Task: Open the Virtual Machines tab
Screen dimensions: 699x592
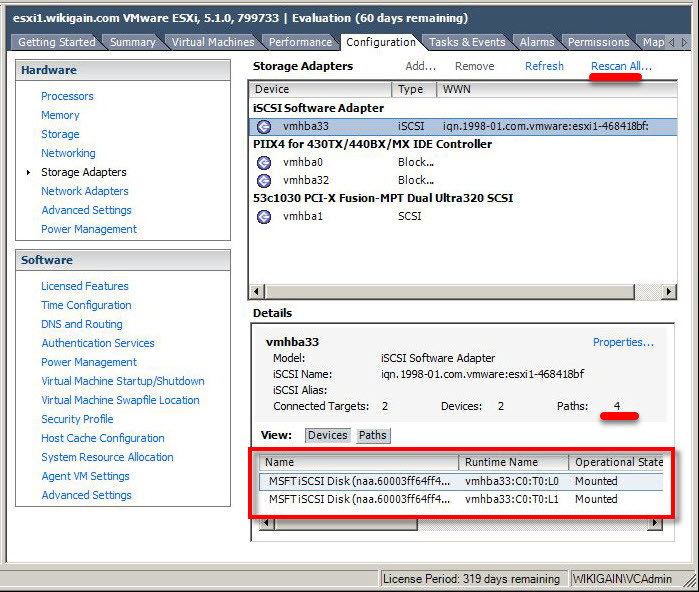Action: [x=213, y=42]
